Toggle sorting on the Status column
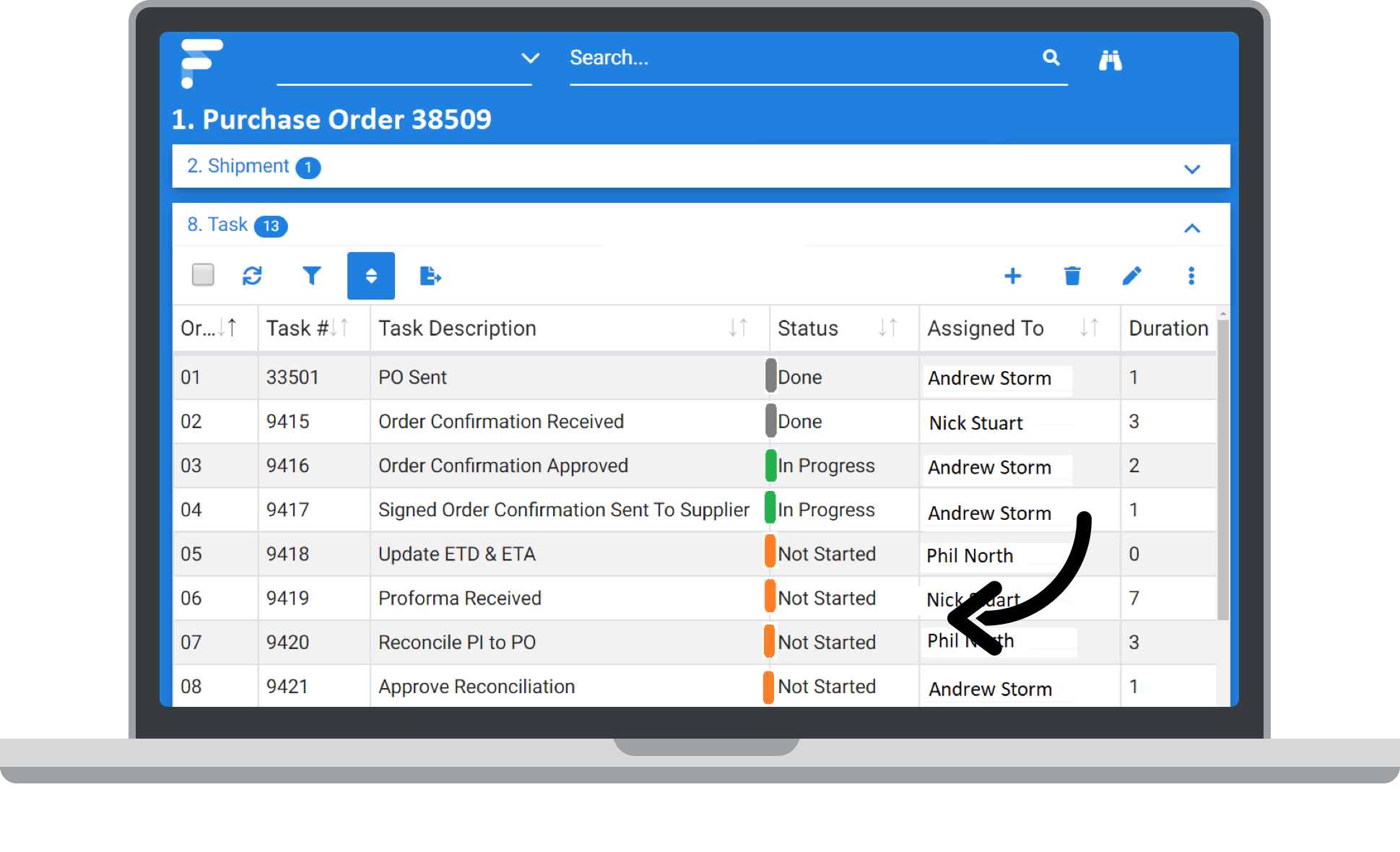The height and width of the screenshot is (852, 1400). [887, 328]
